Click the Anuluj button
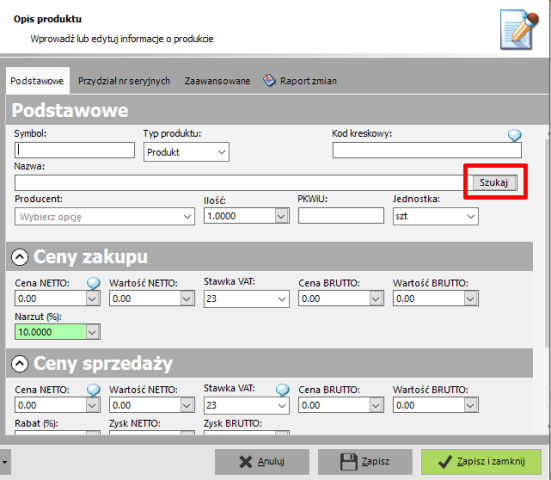The width and height of the screenshot is (551, 480). 262,461
